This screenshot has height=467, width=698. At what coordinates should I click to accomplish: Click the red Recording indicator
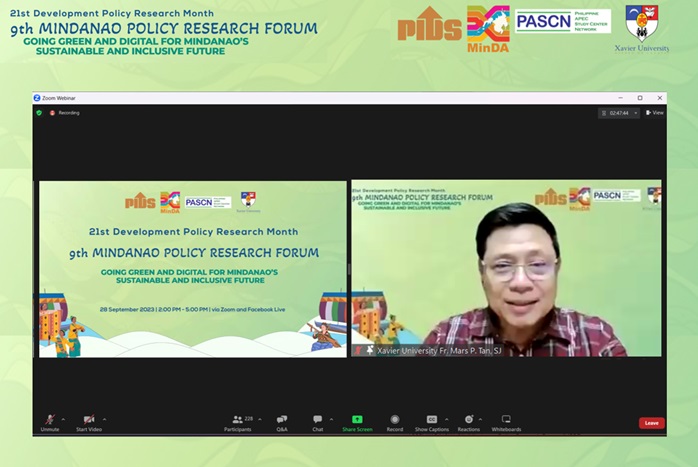(x=65, y=113)
